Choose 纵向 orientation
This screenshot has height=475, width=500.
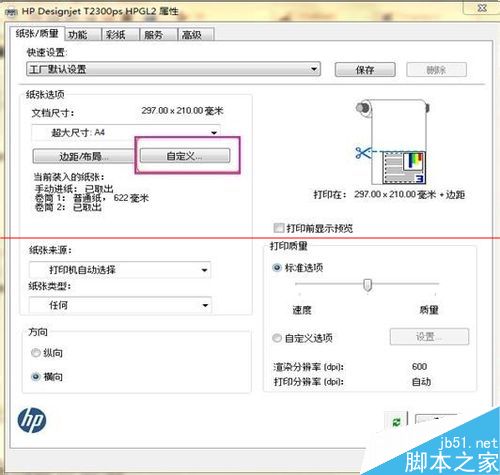[35, 353]
